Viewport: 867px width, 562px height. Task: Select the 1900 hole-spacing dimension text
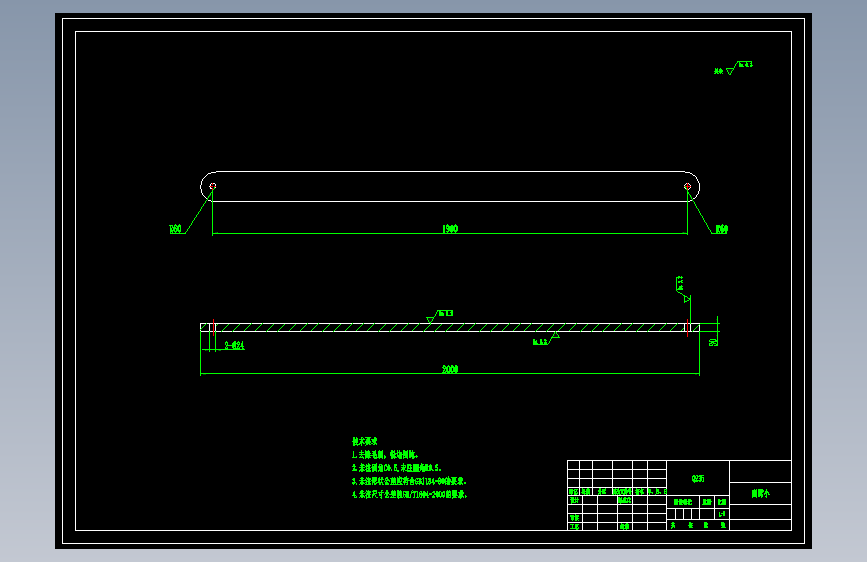[450, 228]
